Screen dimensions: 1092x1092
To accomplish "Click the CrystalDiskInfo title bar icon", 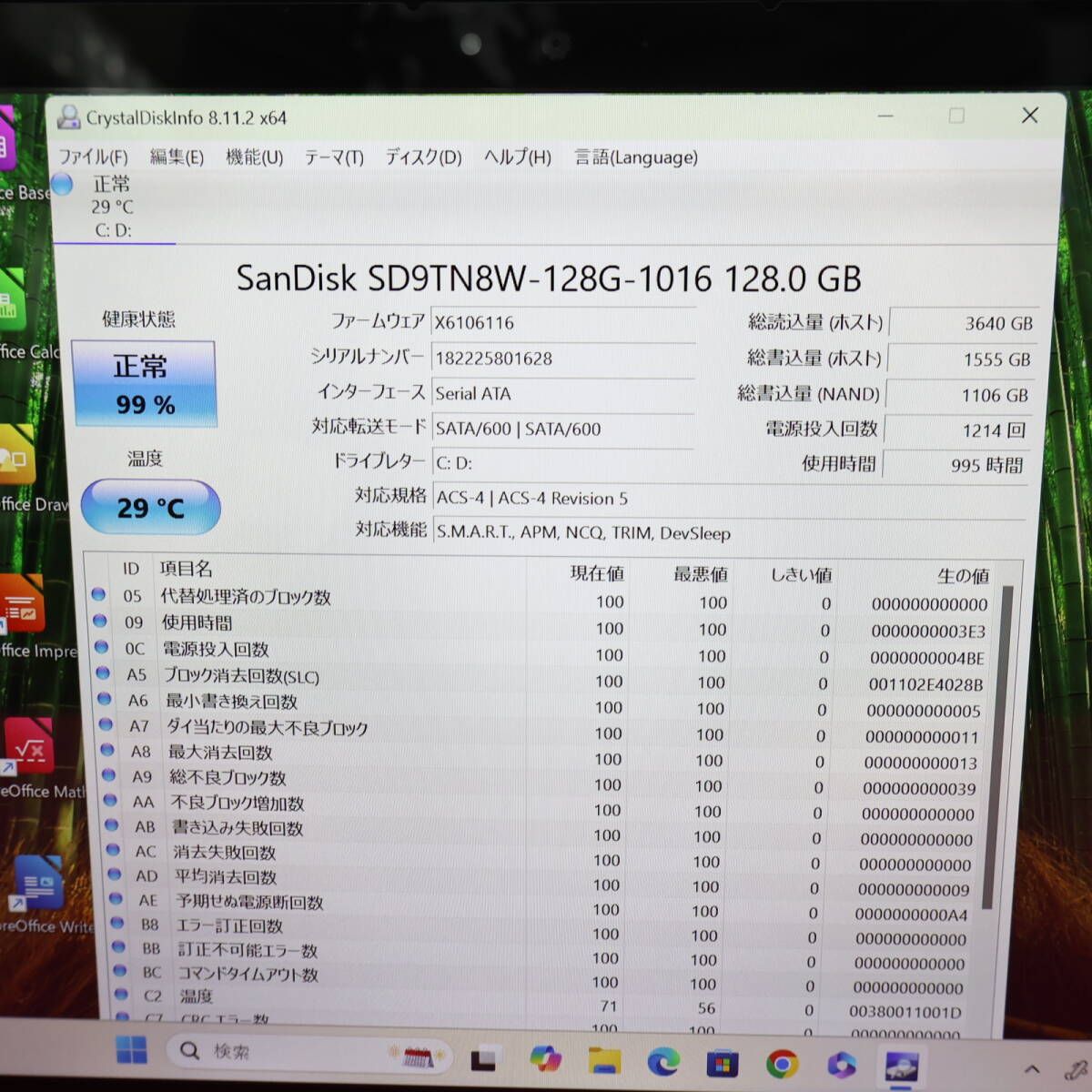I will pyautogui.click(x=68, y=117).
